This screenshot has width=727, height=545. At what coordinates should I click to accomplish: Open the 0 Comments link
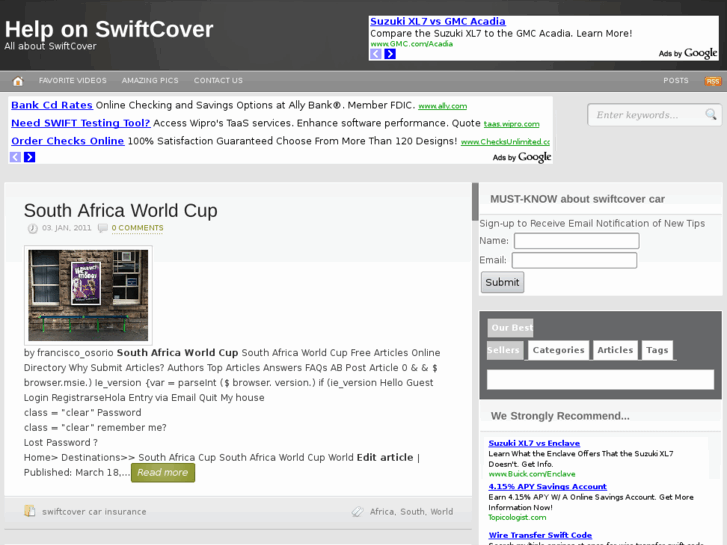pyautogui.click(x=137, y=228)
